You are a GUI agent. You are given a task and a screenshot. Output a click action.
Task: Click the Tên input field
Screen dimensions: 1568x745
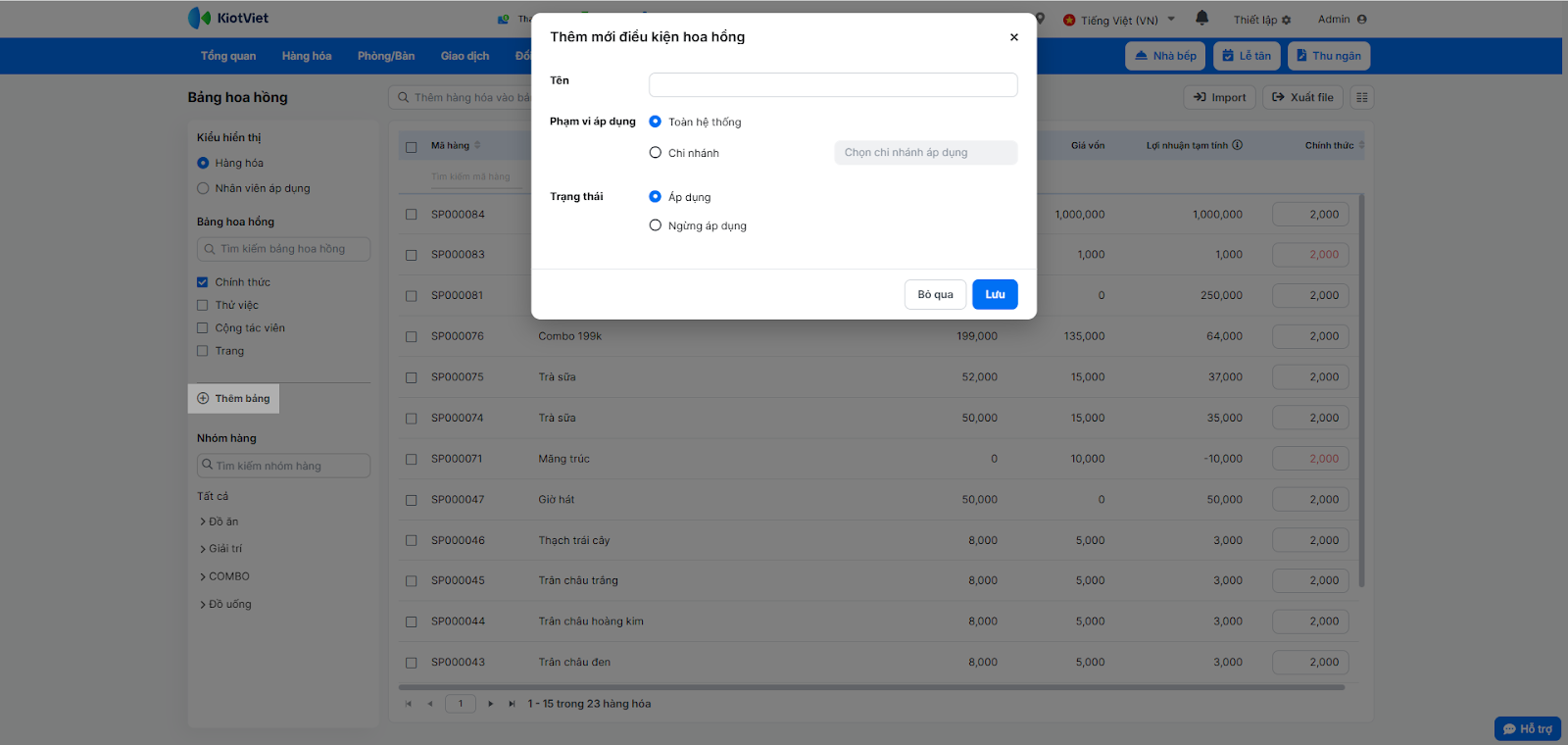[833, 85]
